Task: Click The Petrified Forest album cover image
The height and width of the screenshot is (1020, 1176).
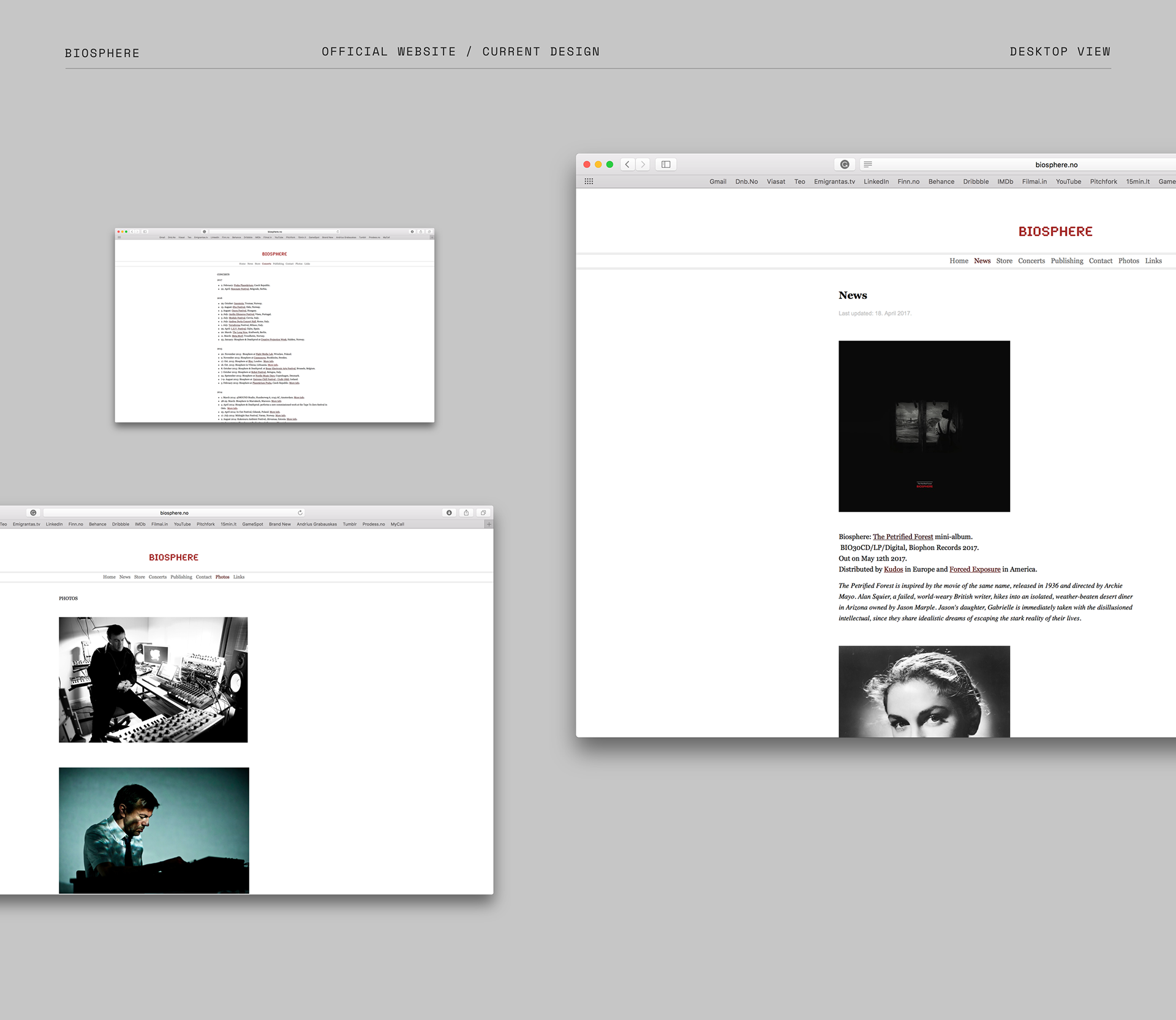Action: point(924,426)
